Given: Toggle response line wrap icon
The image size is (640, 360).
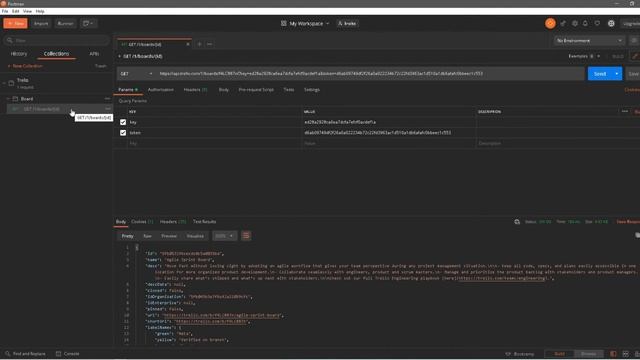Looking at the screenshot, I should click(246, 236).
